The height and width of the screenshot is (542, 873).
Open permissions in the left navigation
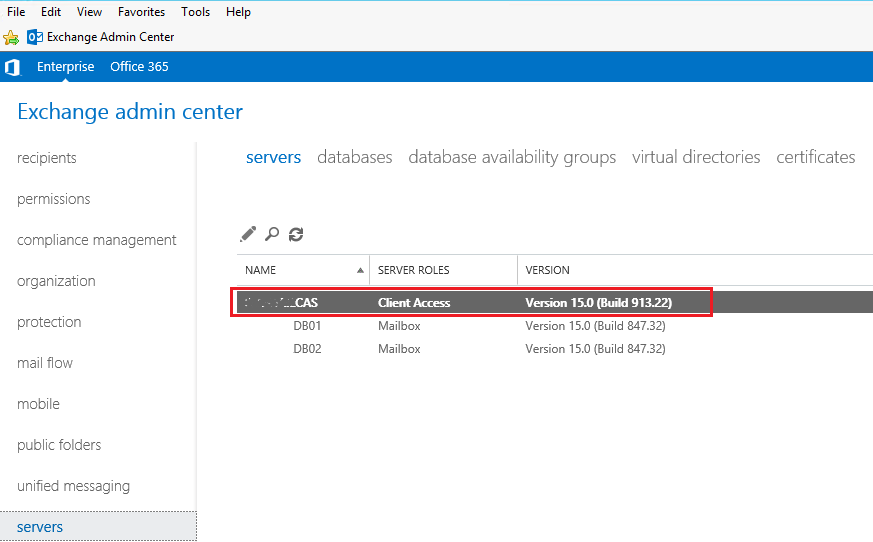(x=53, y=199)
